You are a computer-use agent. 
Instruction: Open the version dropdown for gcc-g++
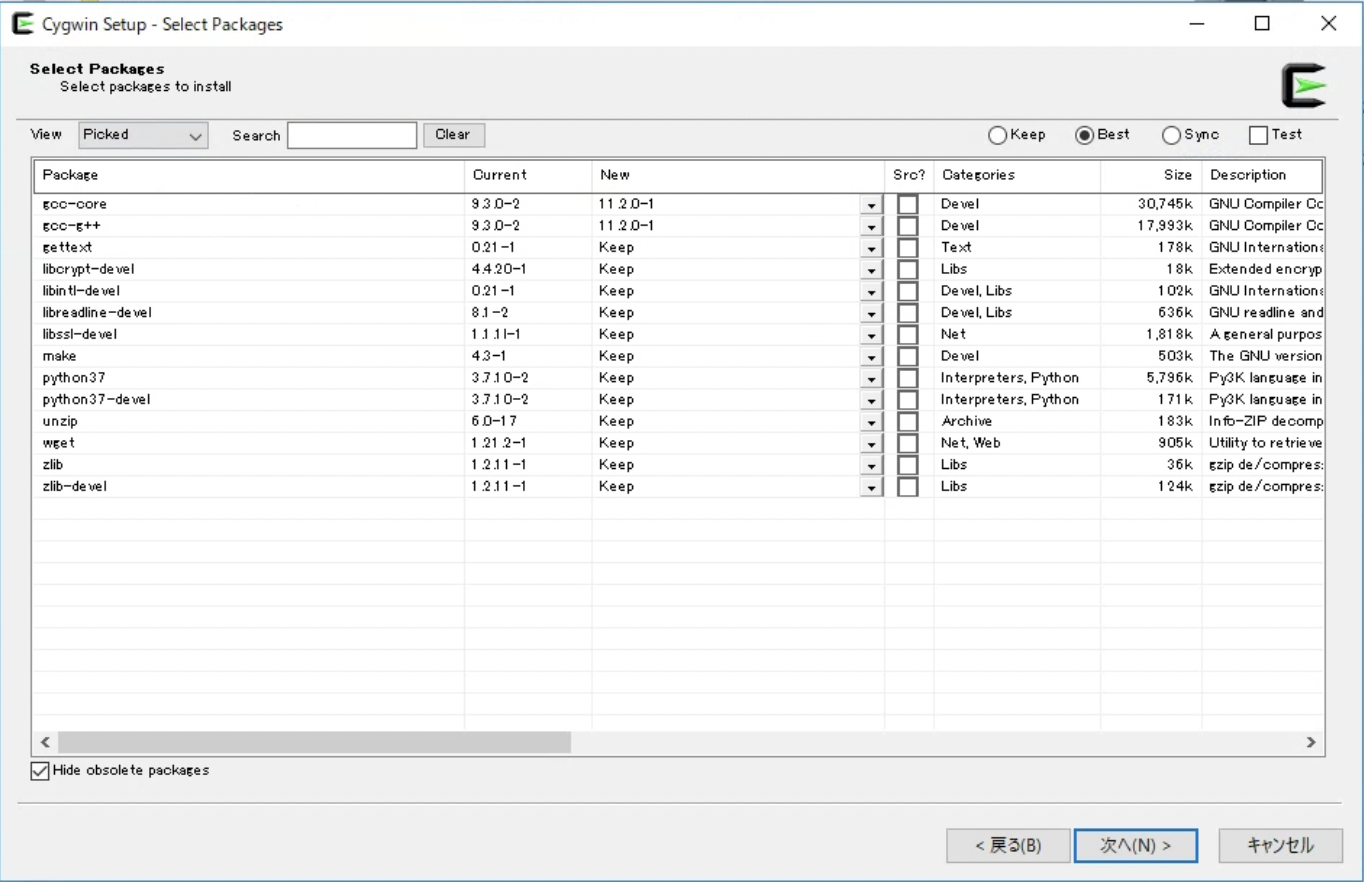pyautogui.click(x=870, y=226)
